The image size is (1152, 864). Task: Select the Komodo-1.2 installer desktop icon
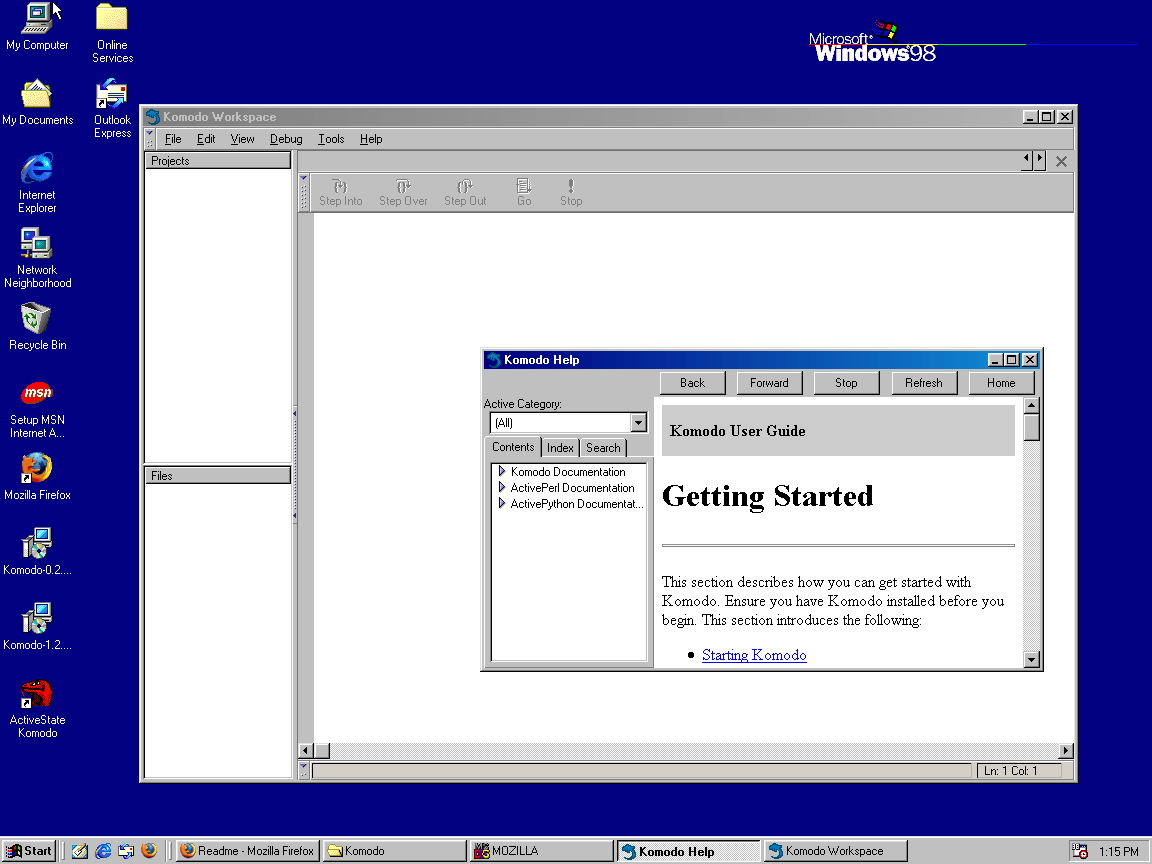(x=37, y=627)
